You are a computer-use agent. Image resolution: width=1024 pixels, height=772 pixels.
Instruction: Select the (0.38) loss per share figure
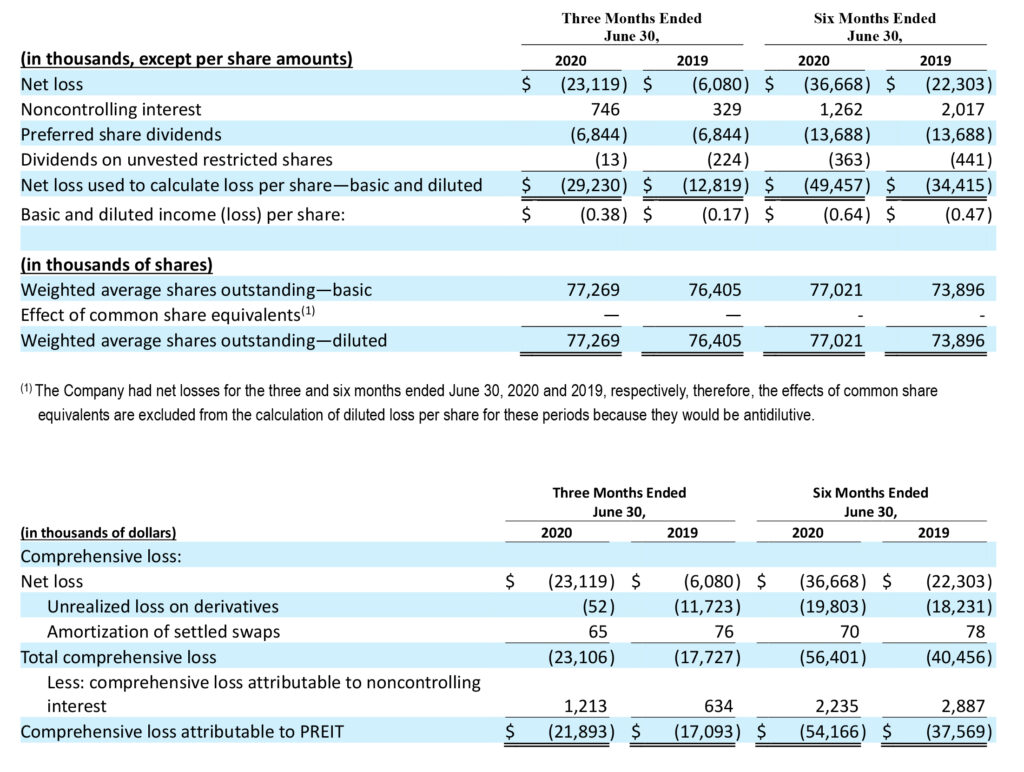click(x=603, y=215)
